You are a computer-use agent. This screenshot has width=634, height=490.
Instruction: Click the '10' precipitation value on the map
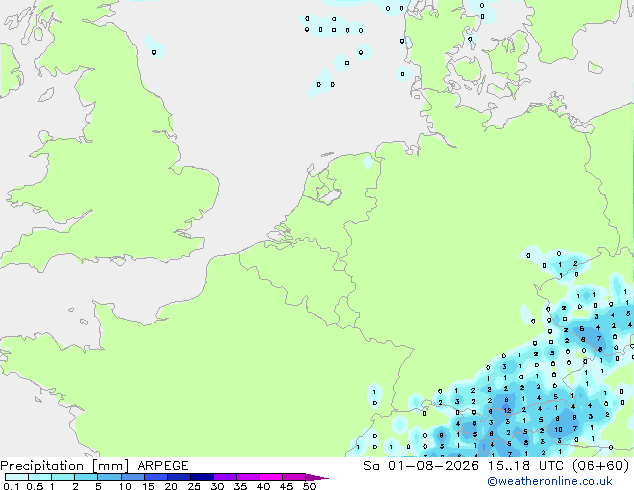pos(558,429)
